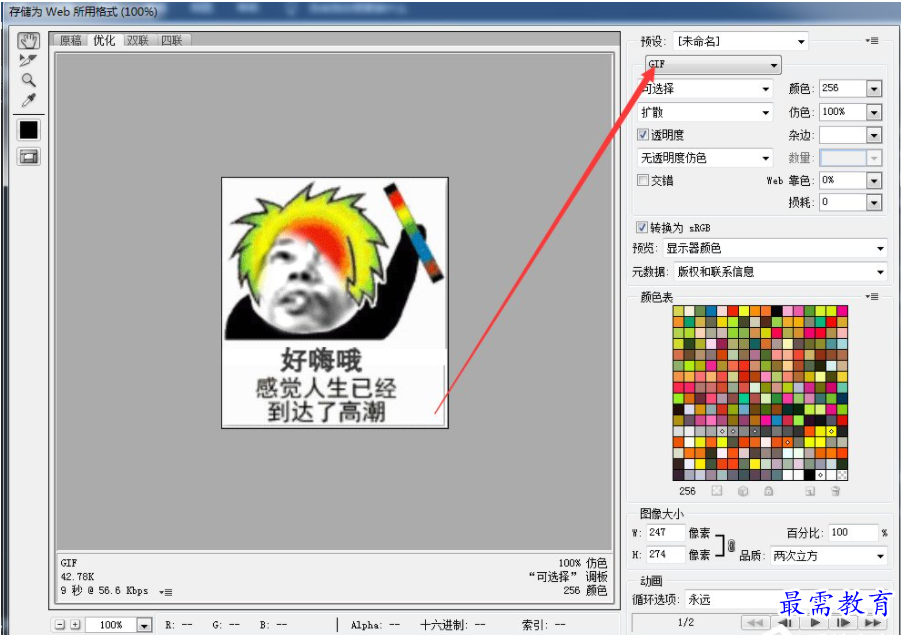Screen dimensions: 901x635
Task: Click the 损耗 0 input field
Action: coord(843,202)
